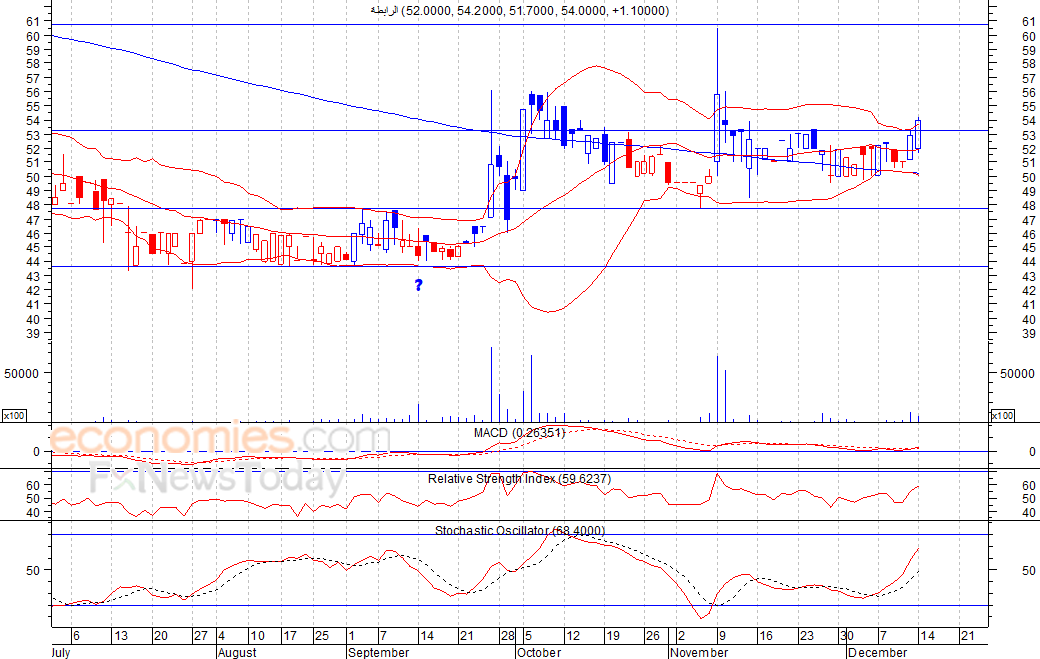Screen dimensions: 1040x659
Task: Click date label 23 in November
Action: click(806, 636)
